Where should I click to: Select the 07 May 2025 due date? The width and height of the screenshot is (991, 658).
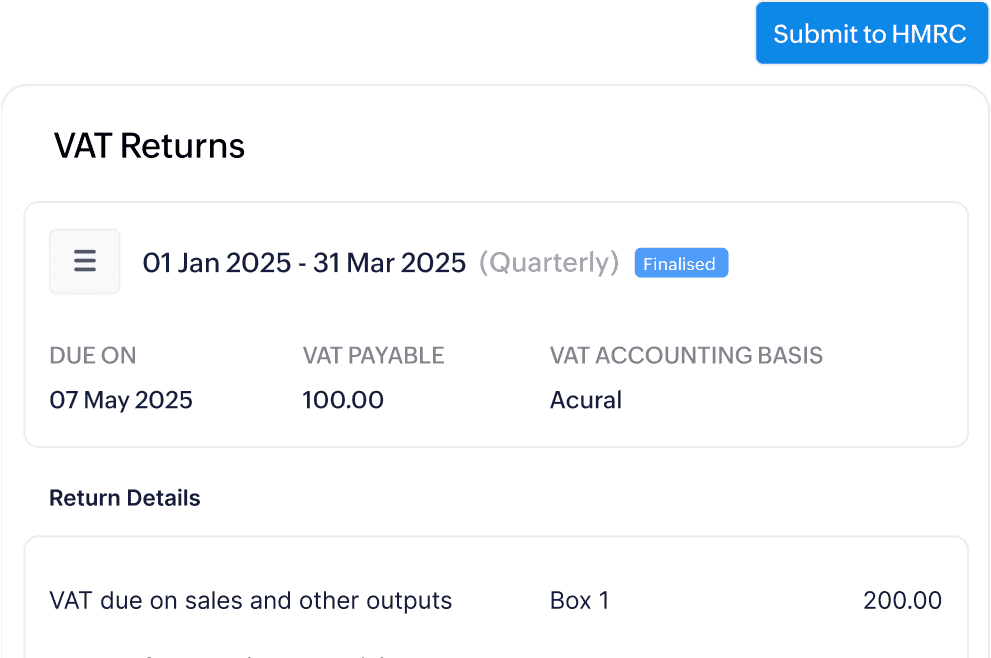121,400
